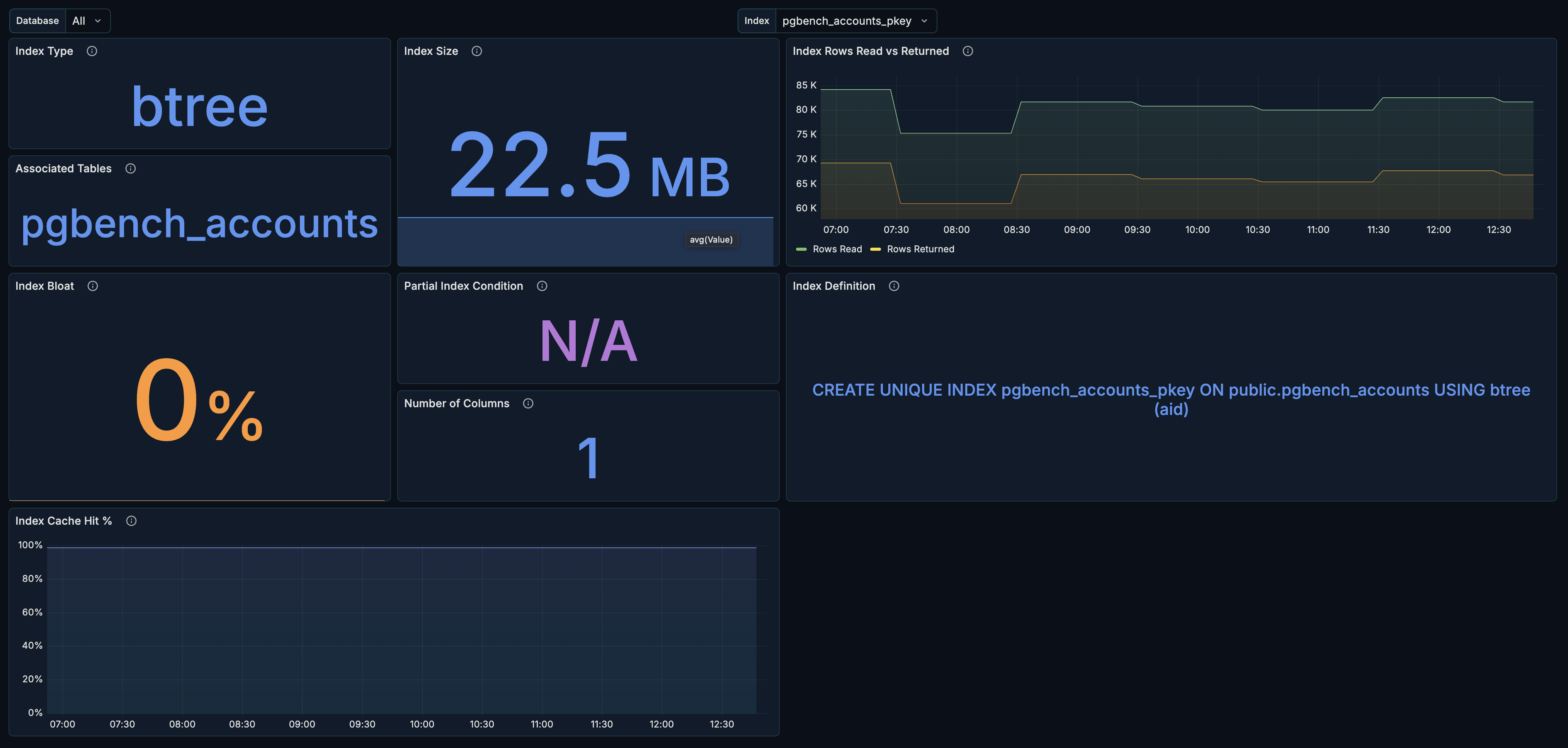The height and width of the screenshot is (748, 1568).
Task: Click the info icon on Index Size panel
Action: (x=476, y=51)
